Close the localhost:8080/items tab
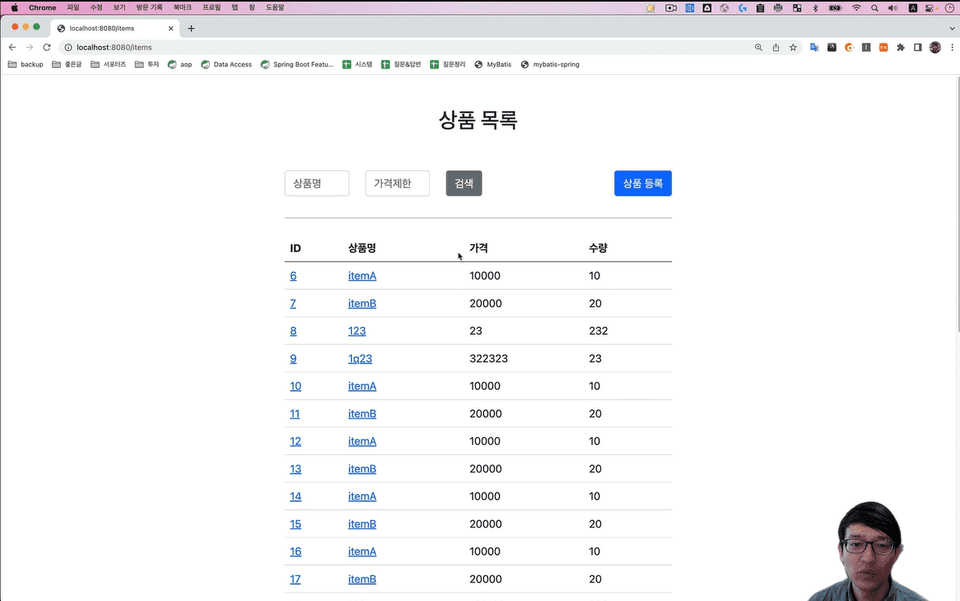 171,28
